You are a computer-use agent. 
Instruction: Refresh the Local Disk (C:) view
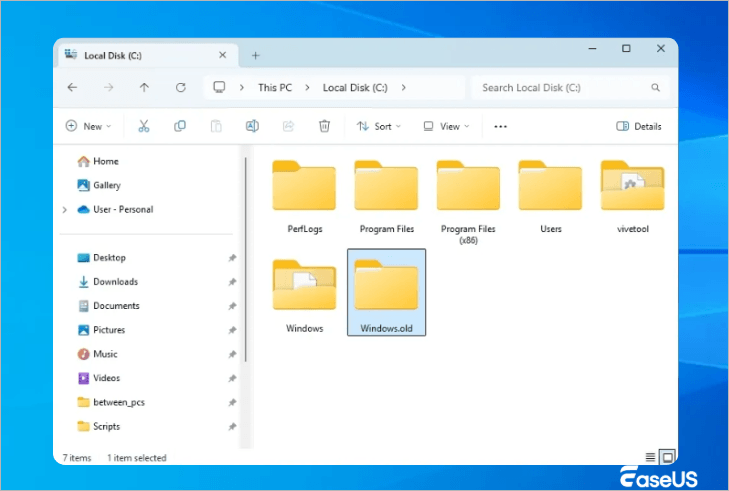[x=180, y=87]
